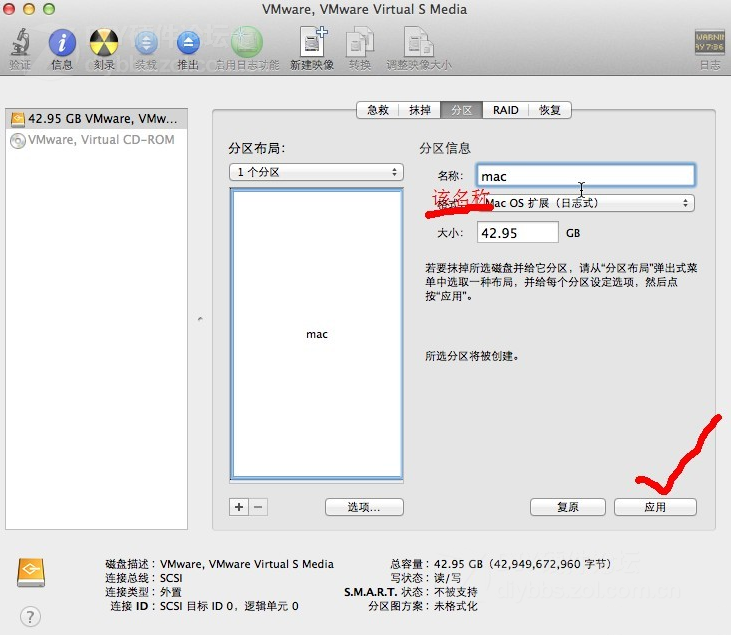
Task: Click the total capacity 42.95 GB text
Action: (522, 564)
